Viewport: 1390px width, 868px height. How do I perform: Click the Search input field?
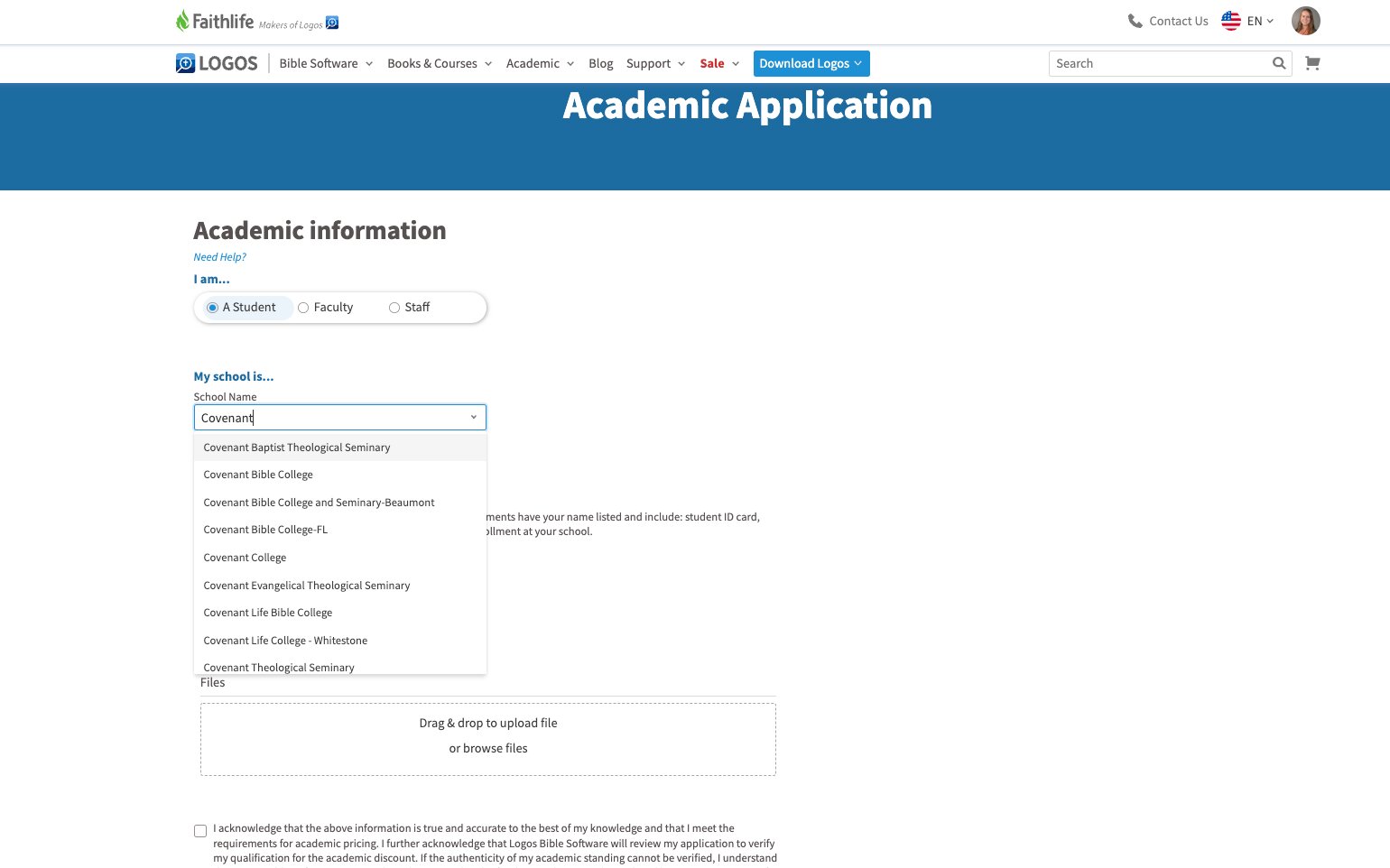(1159, 63)
